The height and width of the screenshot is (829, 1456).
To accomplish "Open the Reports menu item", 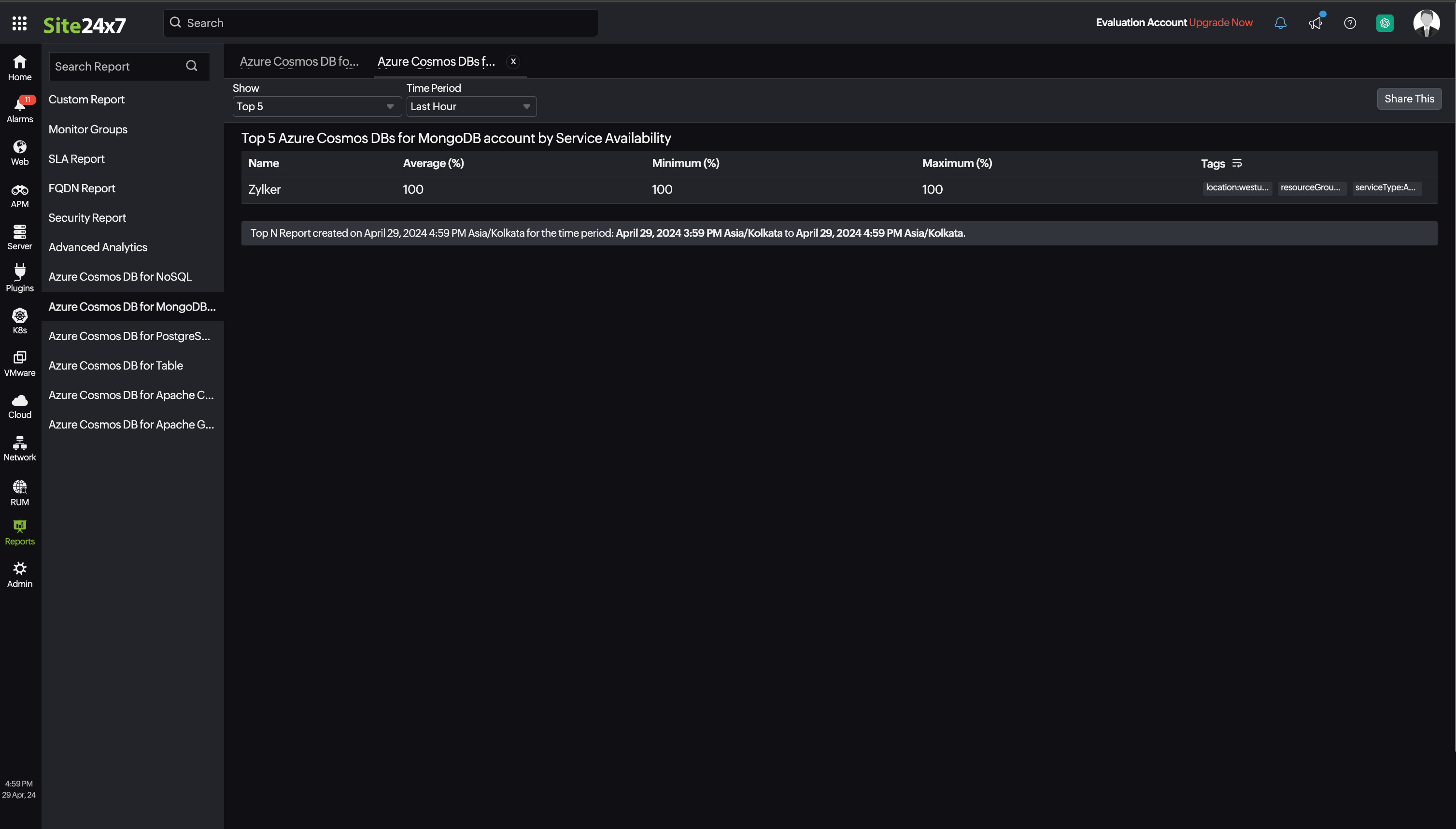I will (19, 532).
